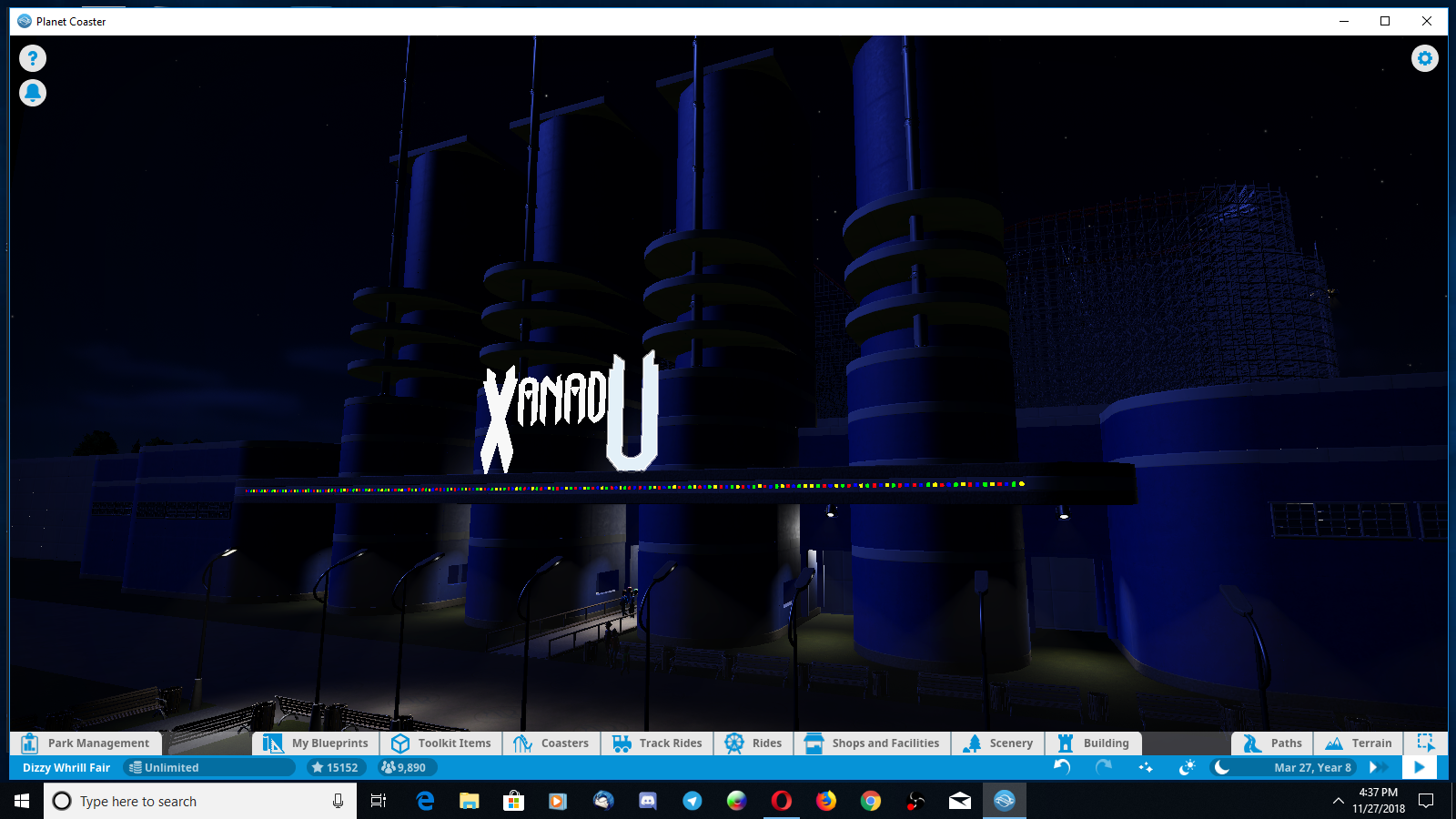Open the Windows Action Center icon
1456x819 pixels.
(x=1427, y=801)
